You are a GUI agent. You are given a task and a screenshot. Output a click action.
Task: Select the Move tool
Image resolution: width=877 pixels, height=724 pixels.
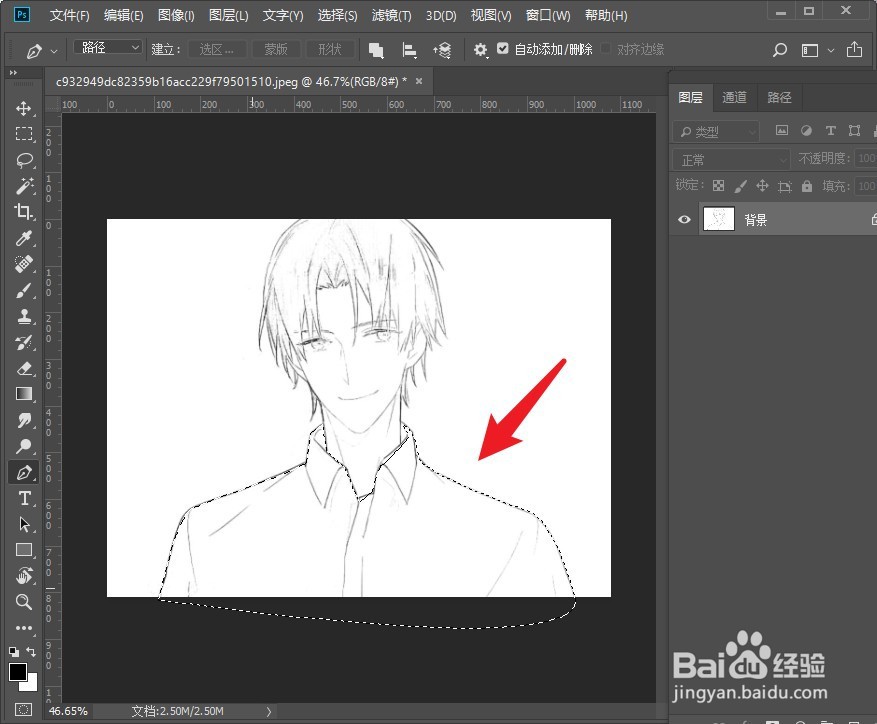23,108
